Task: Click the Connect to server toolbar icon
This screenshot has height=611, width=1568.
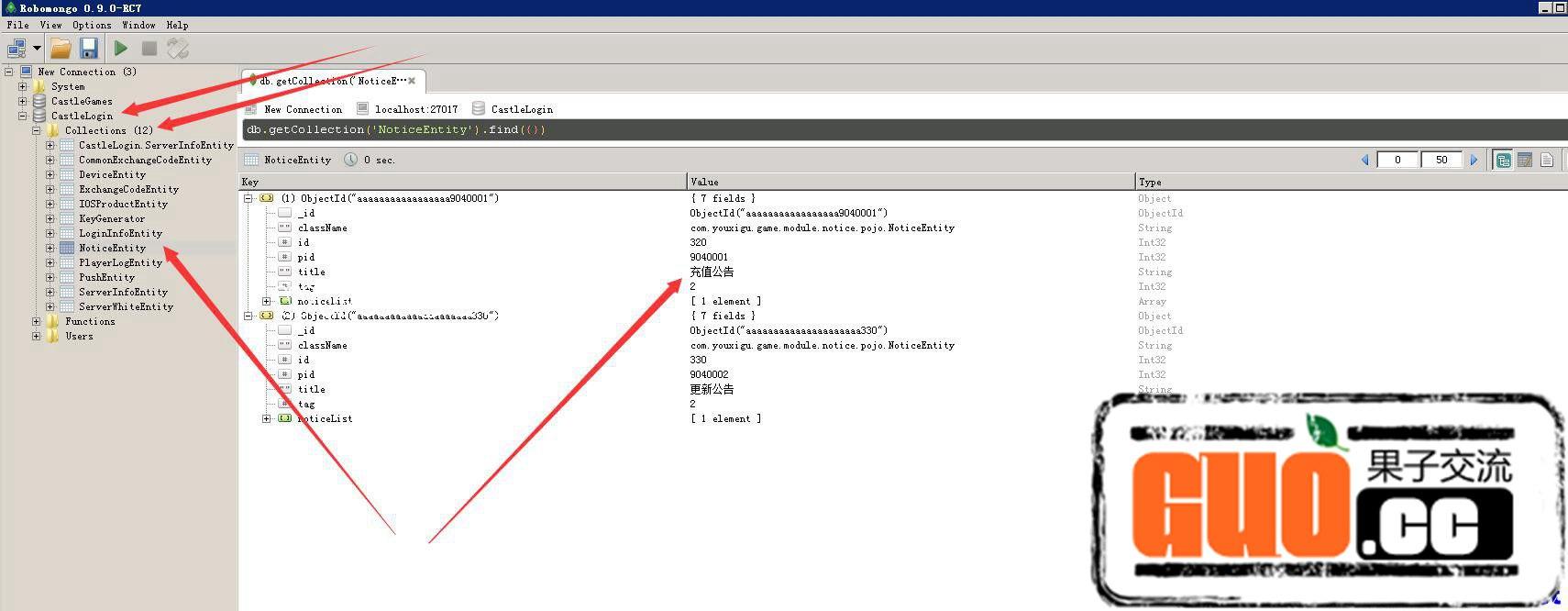Action: tap(17, 49)
